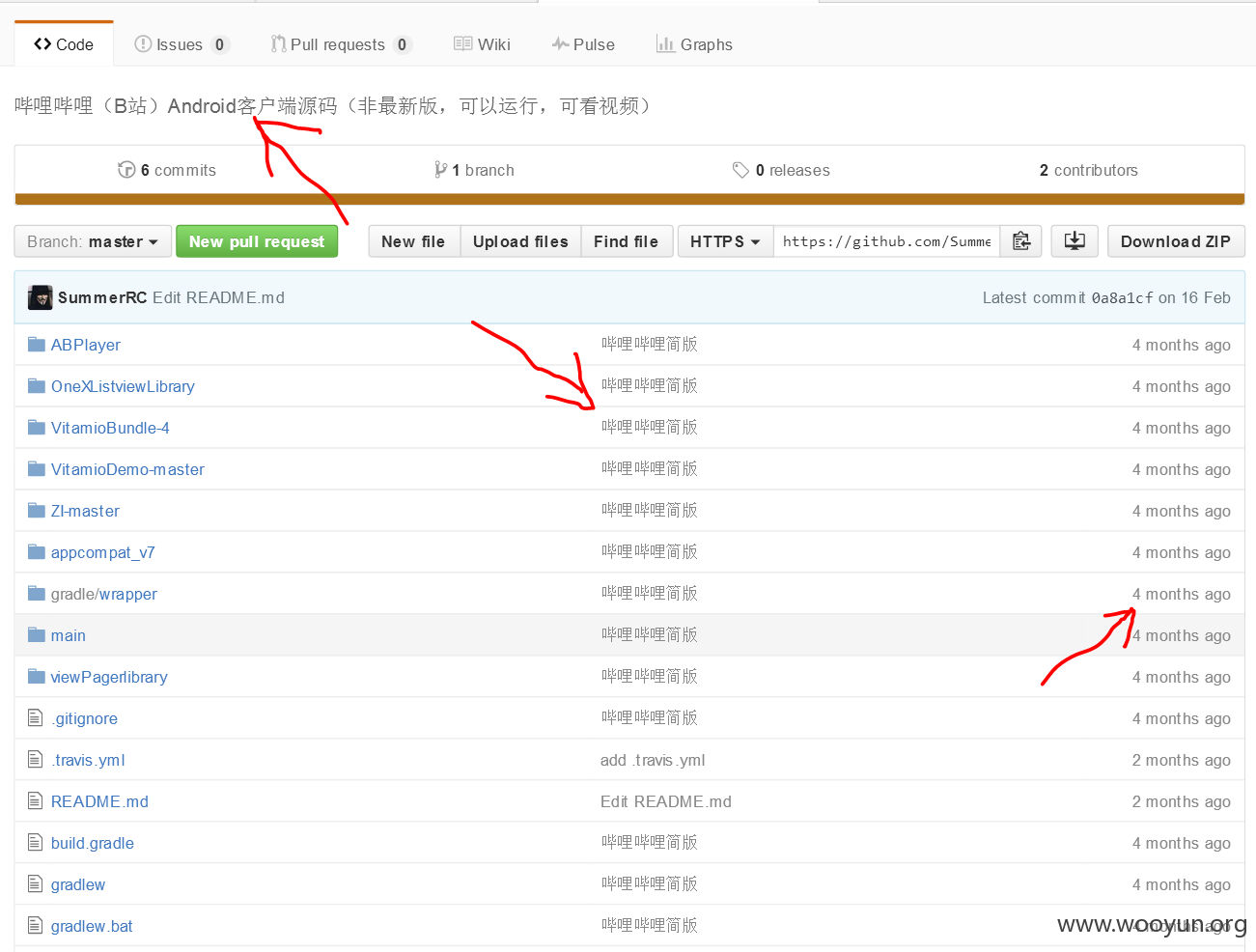
Task: Click the New file button
Action: pyautogui.click(x=413, y=241)
